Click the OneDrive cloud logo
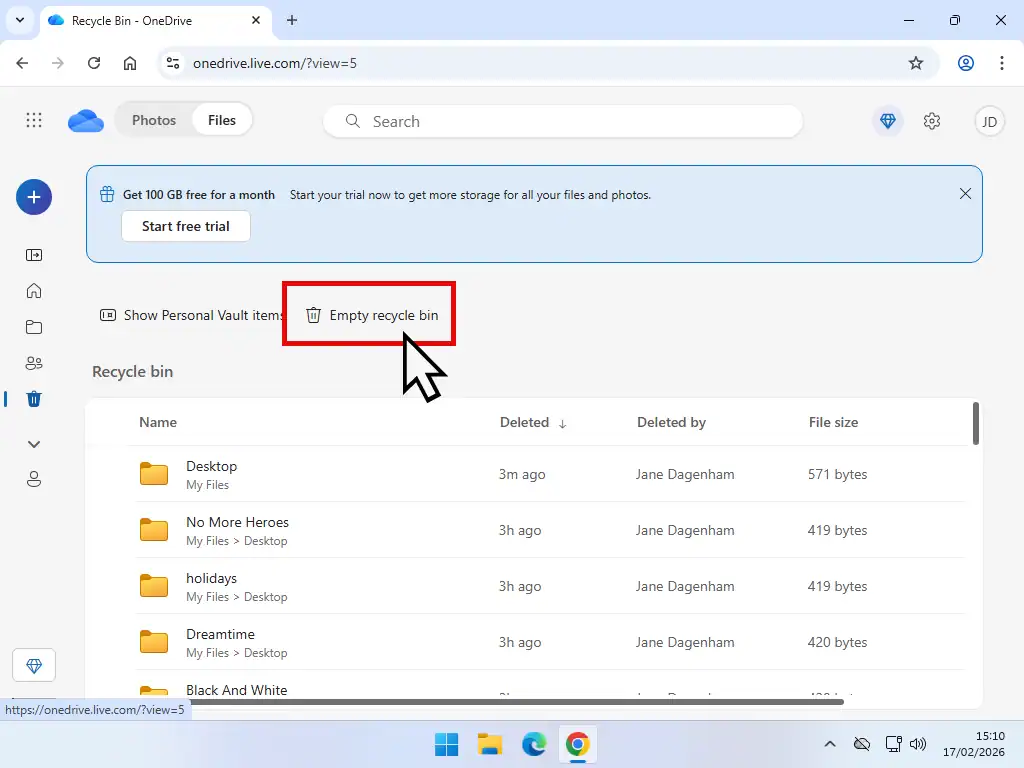Image resolution: width=1024 pixels, height=768 pixels. [85, 120]
